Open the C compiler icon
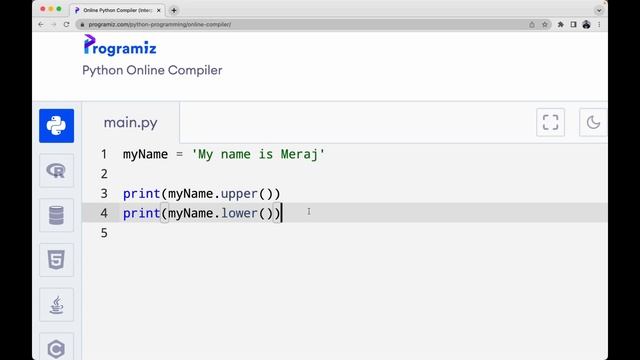 click(56, 348)
